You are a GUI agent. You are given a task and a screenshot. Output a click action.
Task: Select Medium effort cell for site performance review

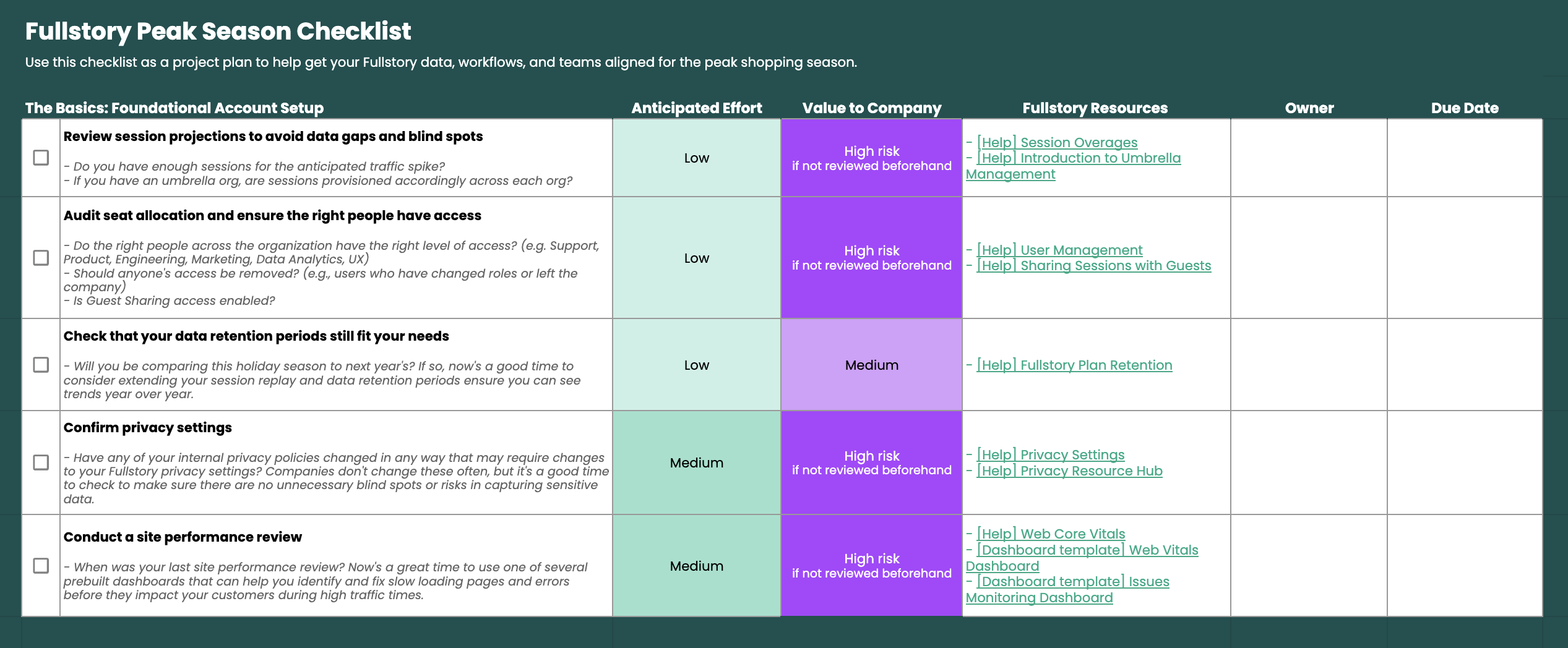tap(696, 566)
